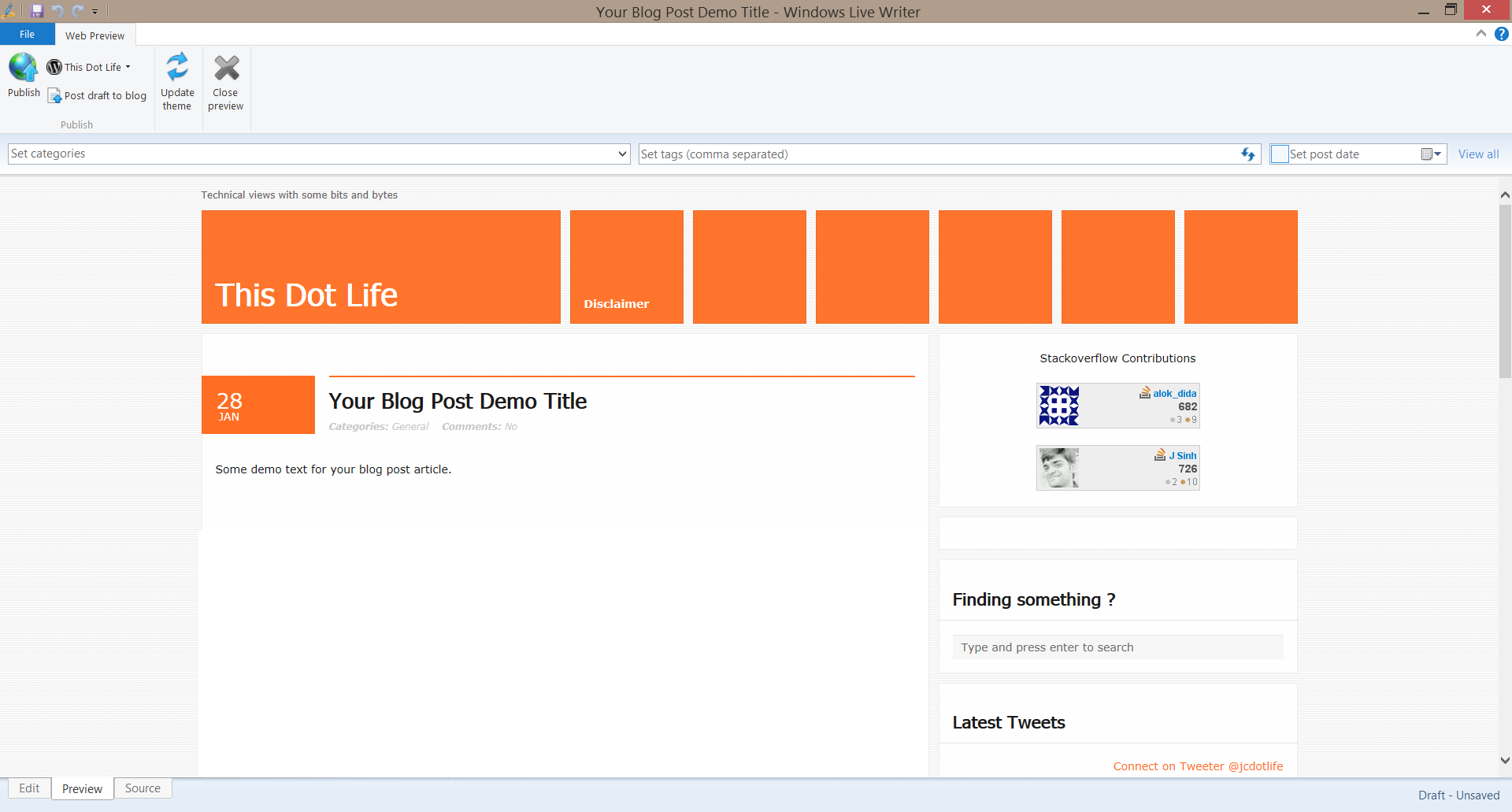Click the General category link
Screen dimensions: 1512x812
[x=410, y=427]
